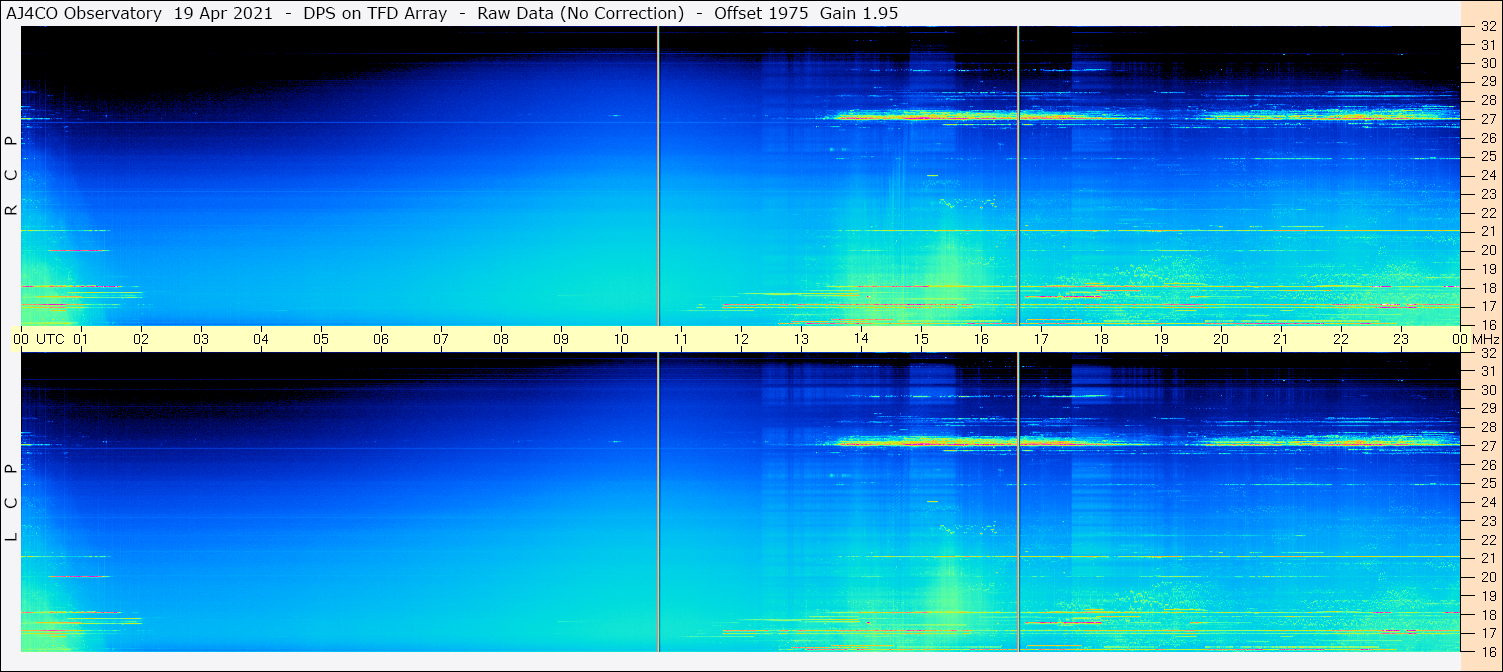Click the 'UTC' label on the time axis
Viewport: 1503px width, 672px height.
[x=50, y=339]
